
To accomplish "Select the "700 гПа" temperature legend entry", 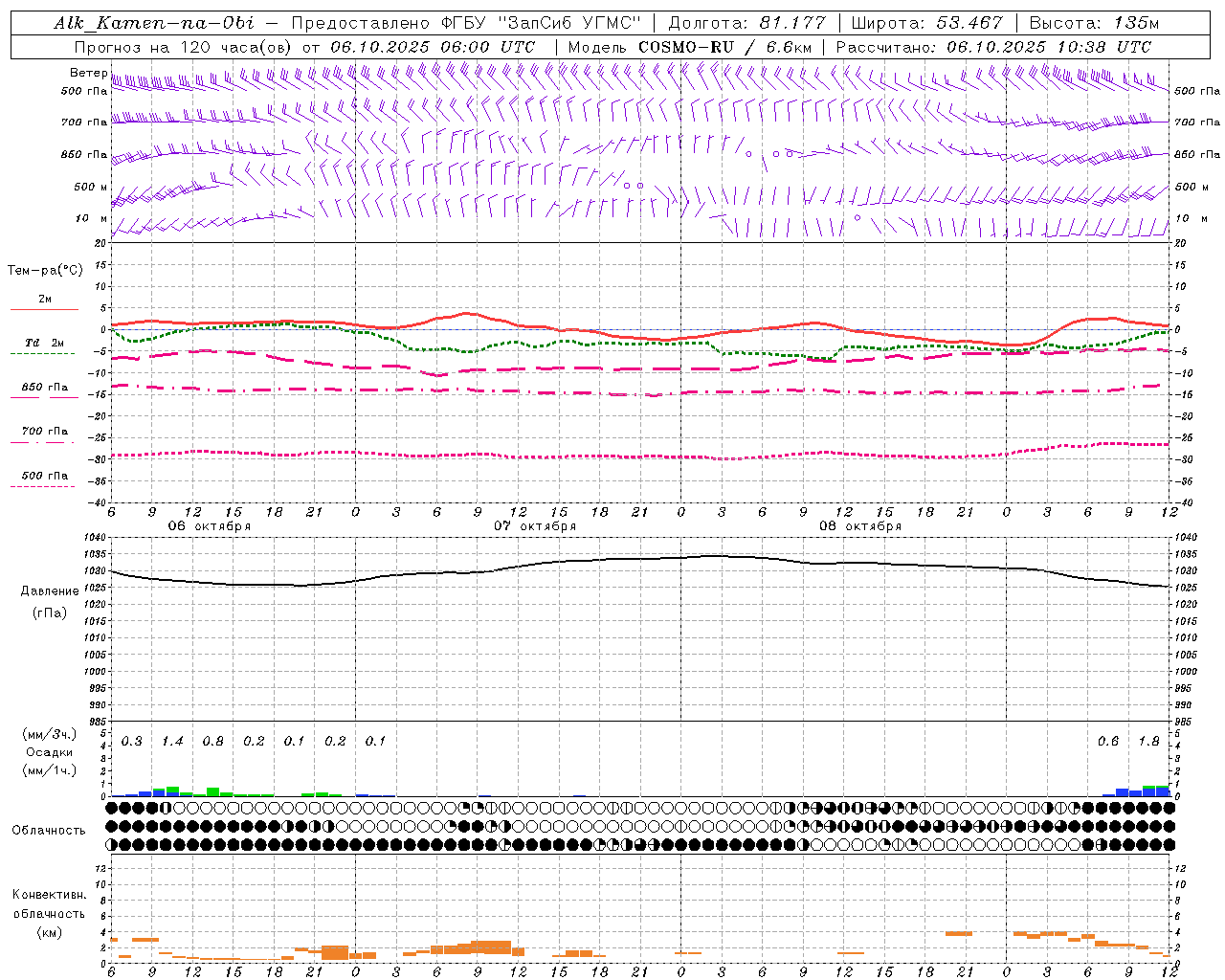I will click(x=45, y=432).
